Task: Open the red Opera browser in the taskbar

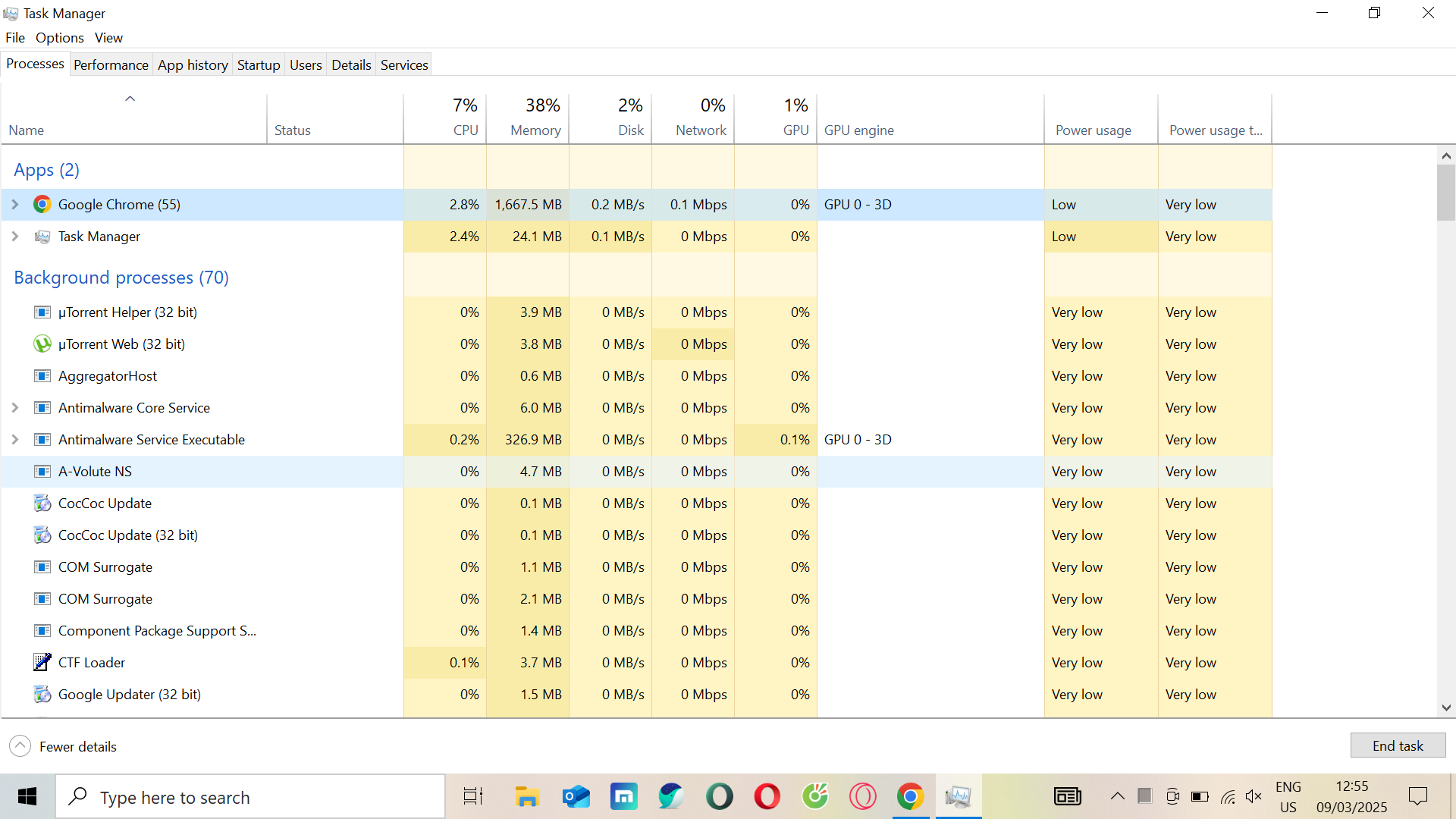Action: tap(767, 797)
